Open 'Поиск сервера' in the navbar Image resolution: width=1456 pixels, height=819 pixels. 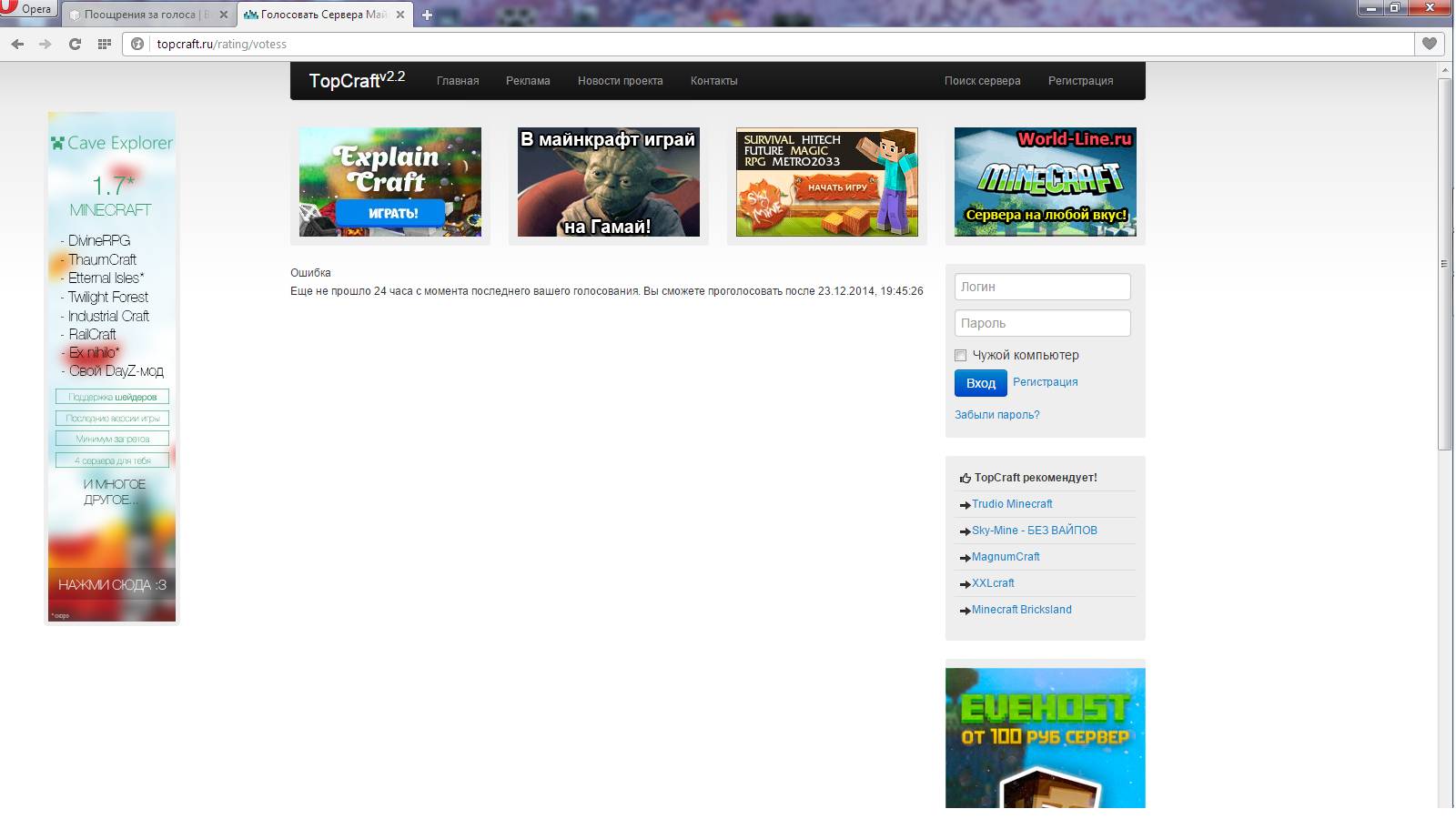[982, 81]
